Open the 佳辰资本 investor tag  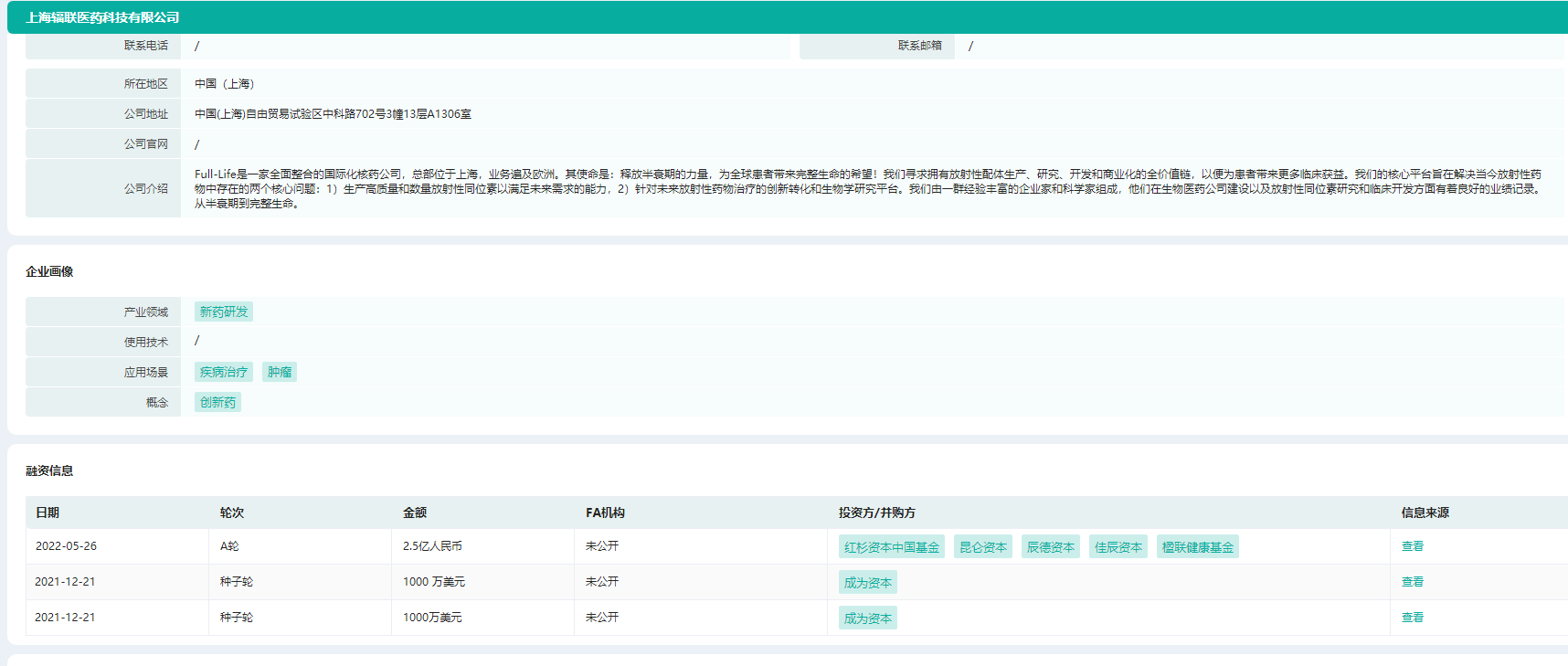1118,547
